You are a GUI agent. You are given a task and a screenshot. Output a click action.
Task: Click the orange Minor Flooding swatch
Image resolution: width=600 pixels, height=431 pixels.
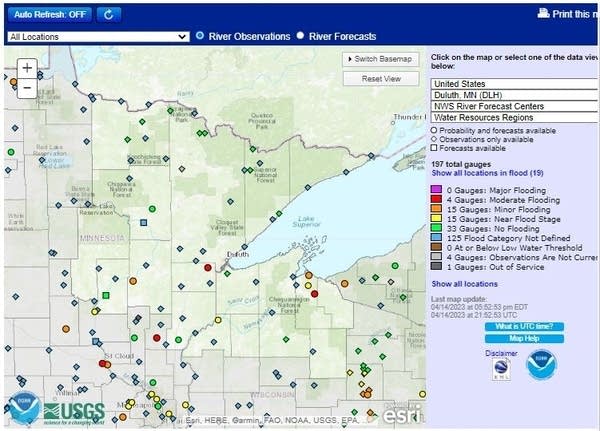tap(436, 209)
